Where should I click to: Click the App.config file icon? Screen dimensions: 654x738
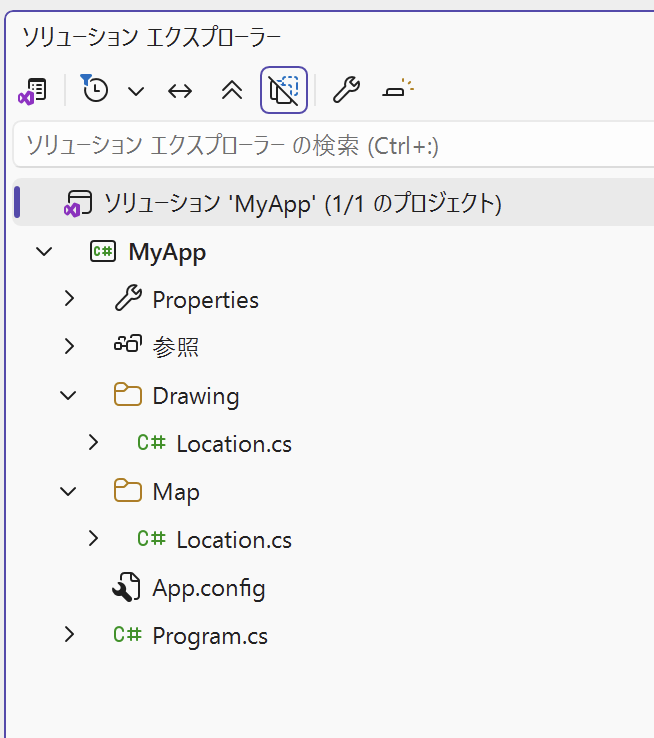126,587
